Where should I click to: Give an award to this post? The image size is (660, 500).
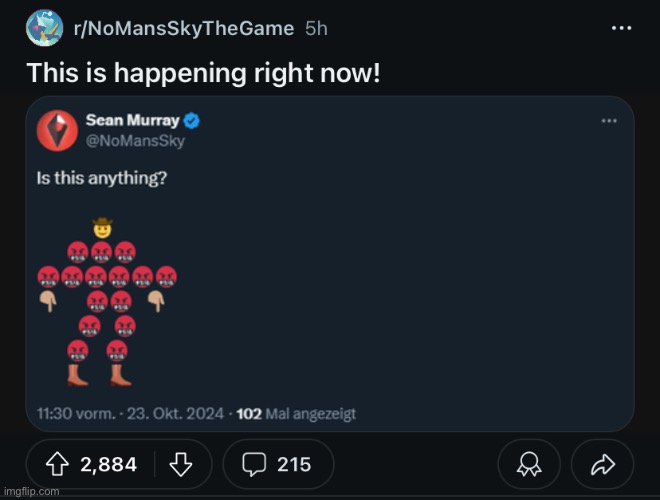coord(529,464)
